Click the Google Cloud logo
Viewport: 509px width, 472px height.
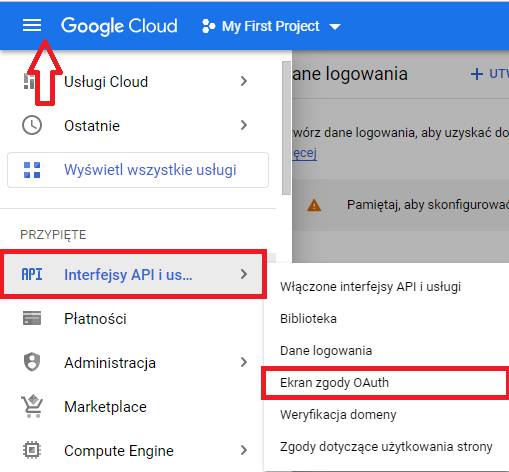[x=119, y=26]
